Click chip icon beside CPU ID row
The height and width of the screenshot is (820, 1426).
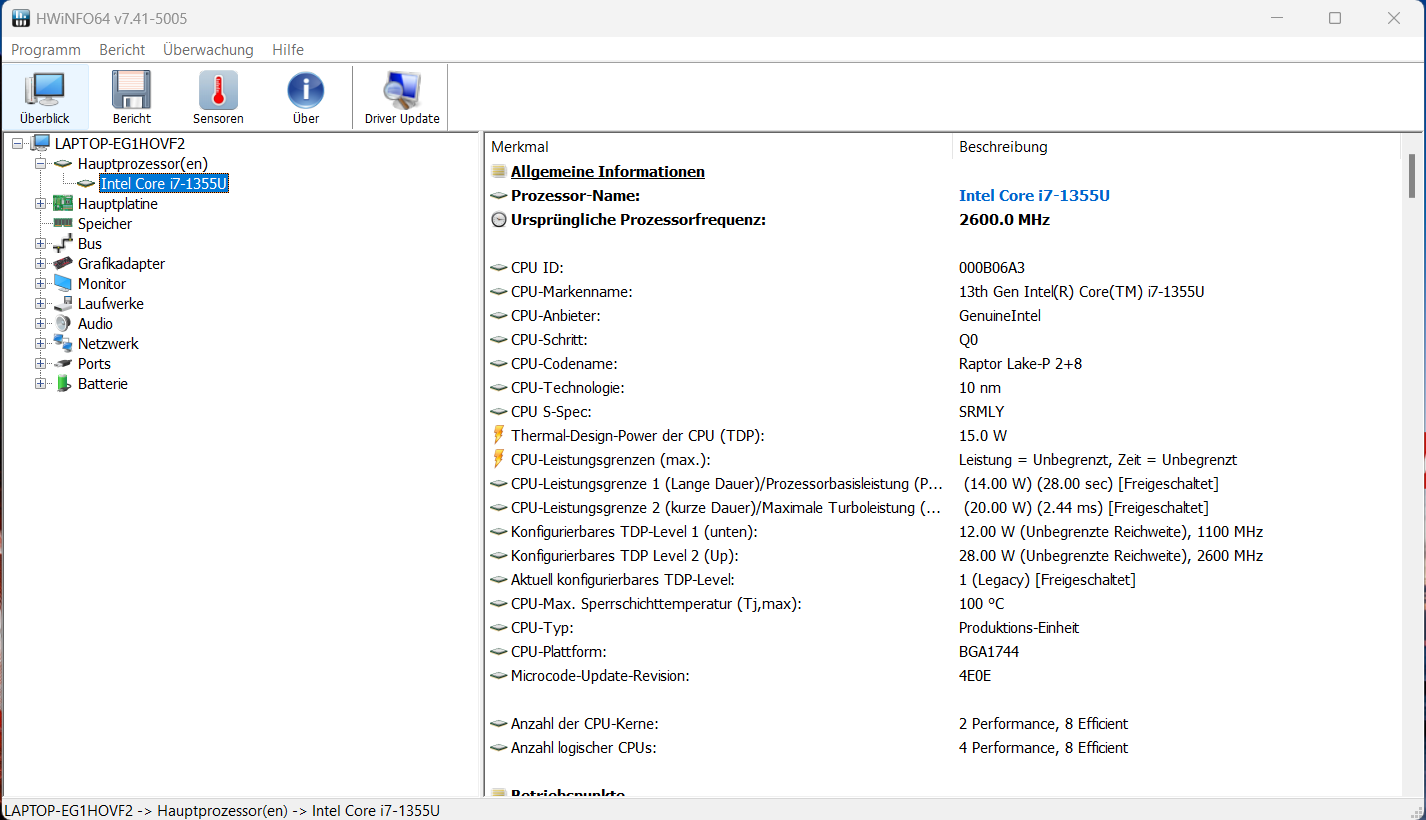[x=499, y=267]
